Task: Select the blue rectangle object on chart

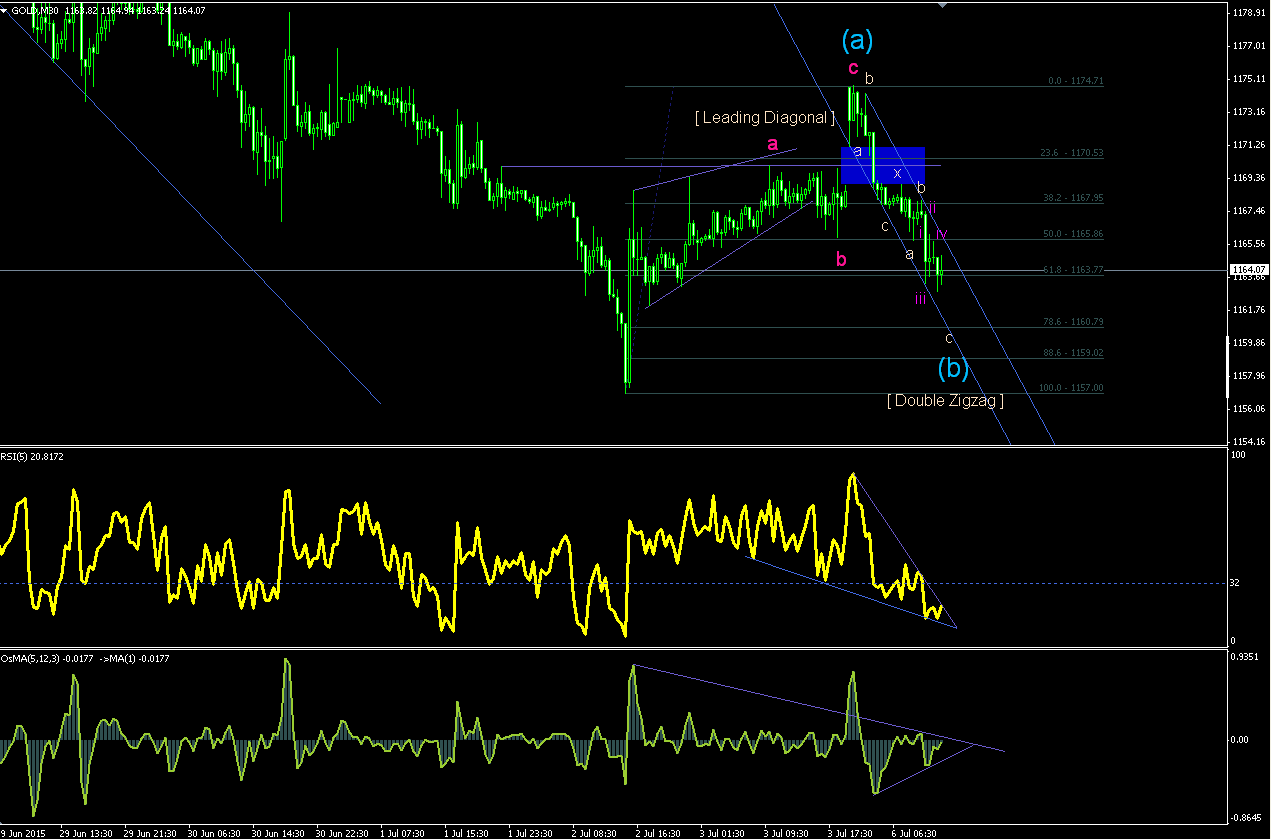Action: [x=883, y=165]
